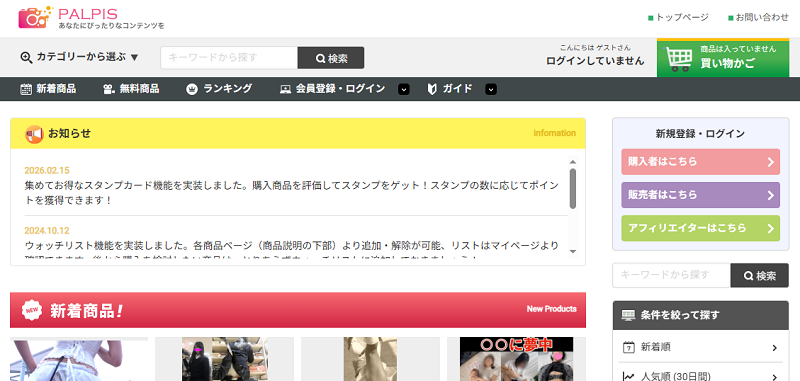Open the first new product thumbnail
This screenshot has width=800, height=381.
79,359
